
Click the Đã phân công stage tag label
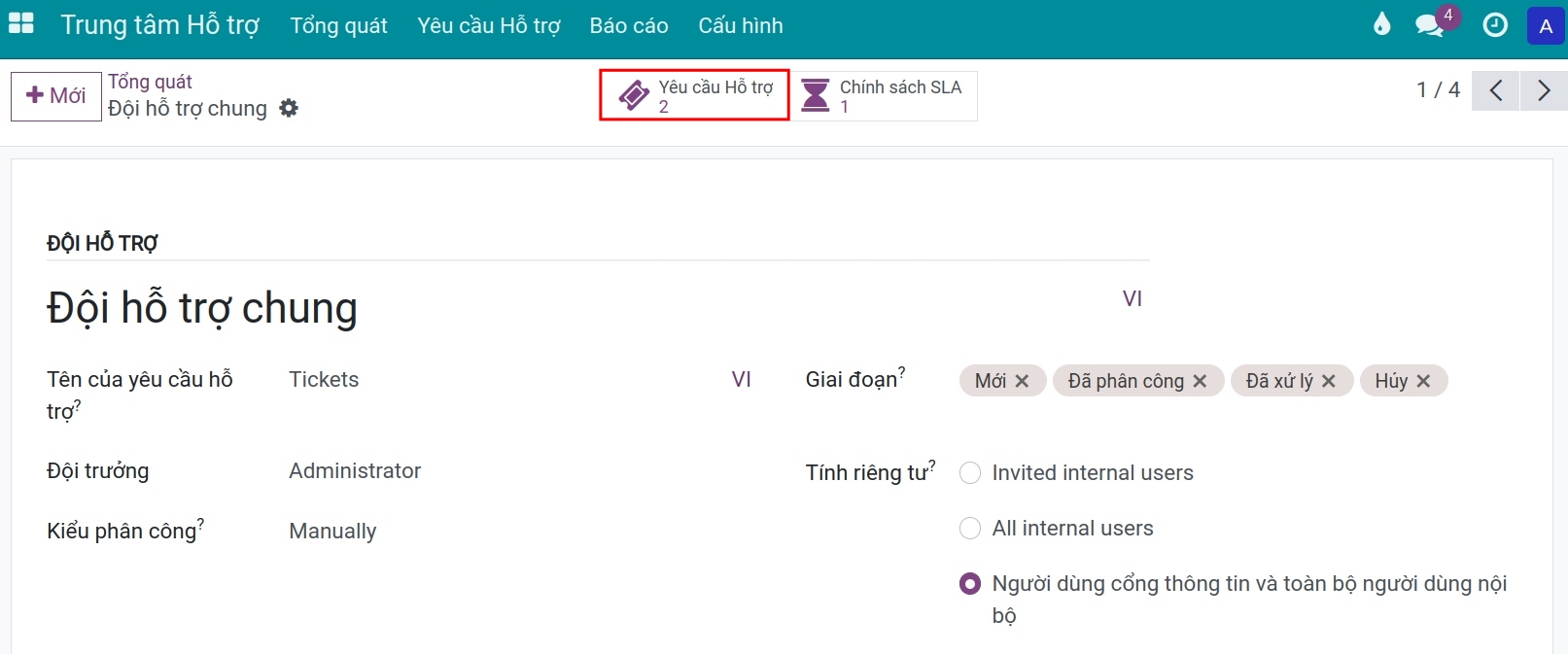[1126, 381]
